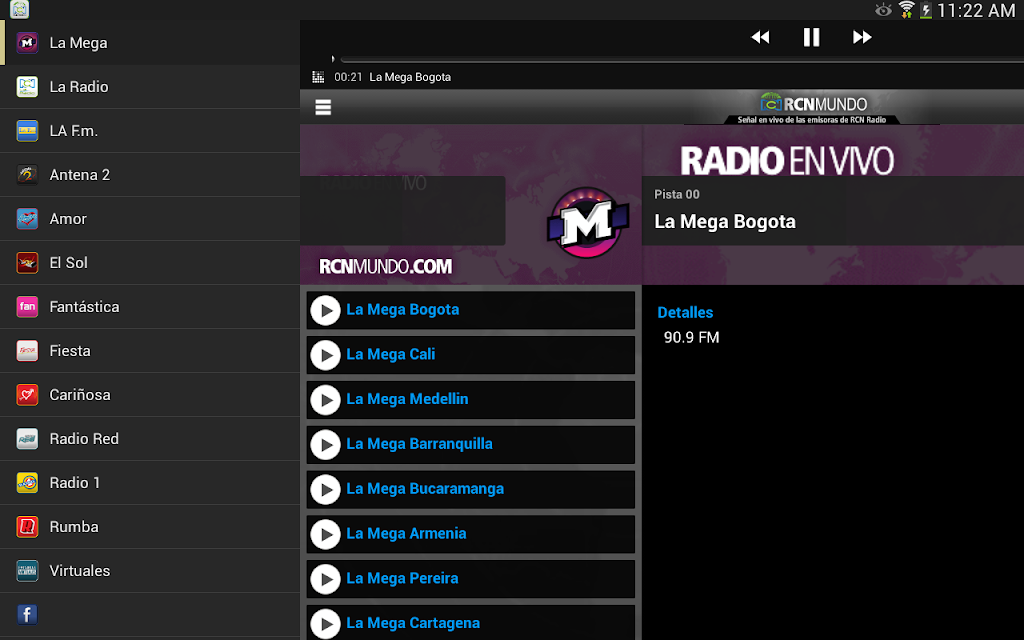Click the Pista 00 label

coord(677,195)
